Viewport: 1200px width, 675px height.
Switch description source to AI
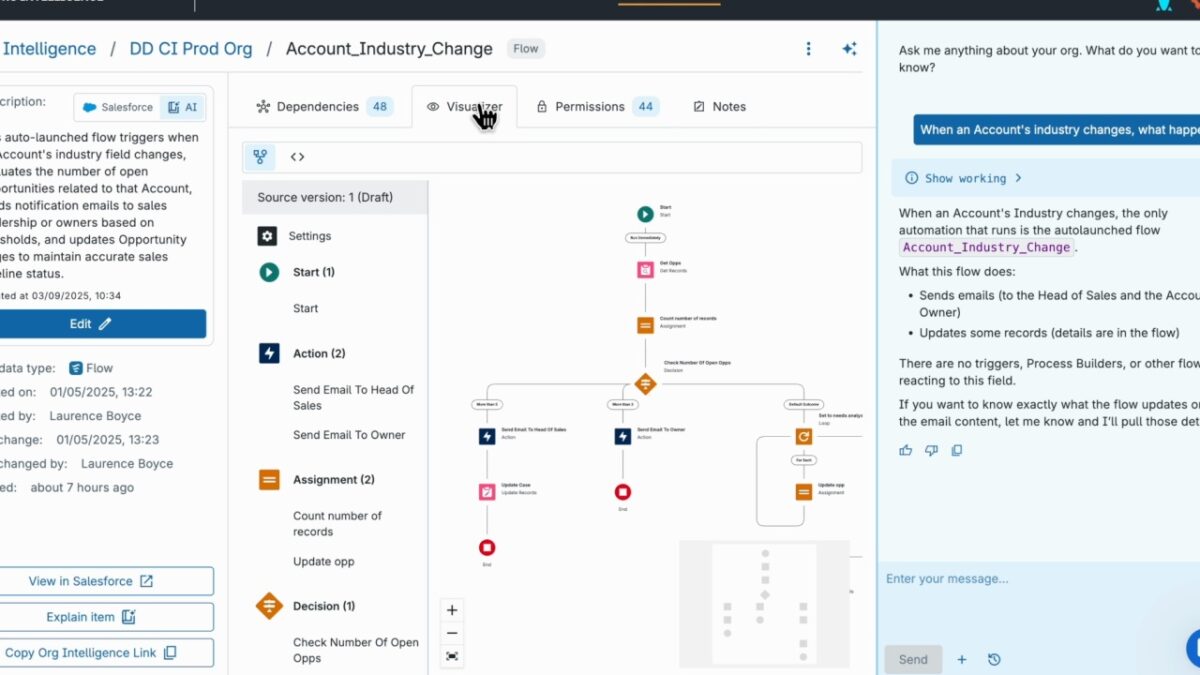pyautogui.click(x=183, y=107)
